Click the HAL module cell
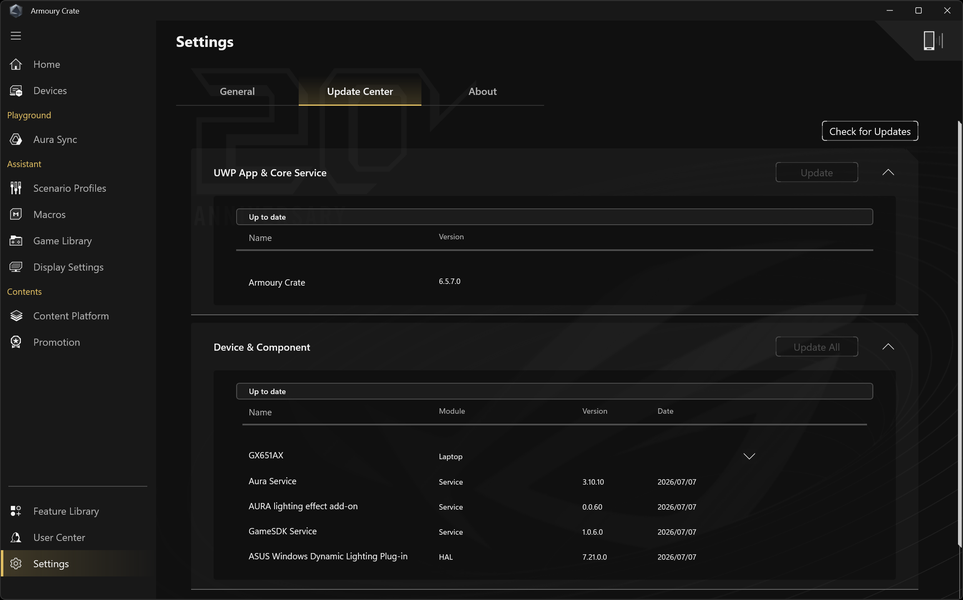 446,557
